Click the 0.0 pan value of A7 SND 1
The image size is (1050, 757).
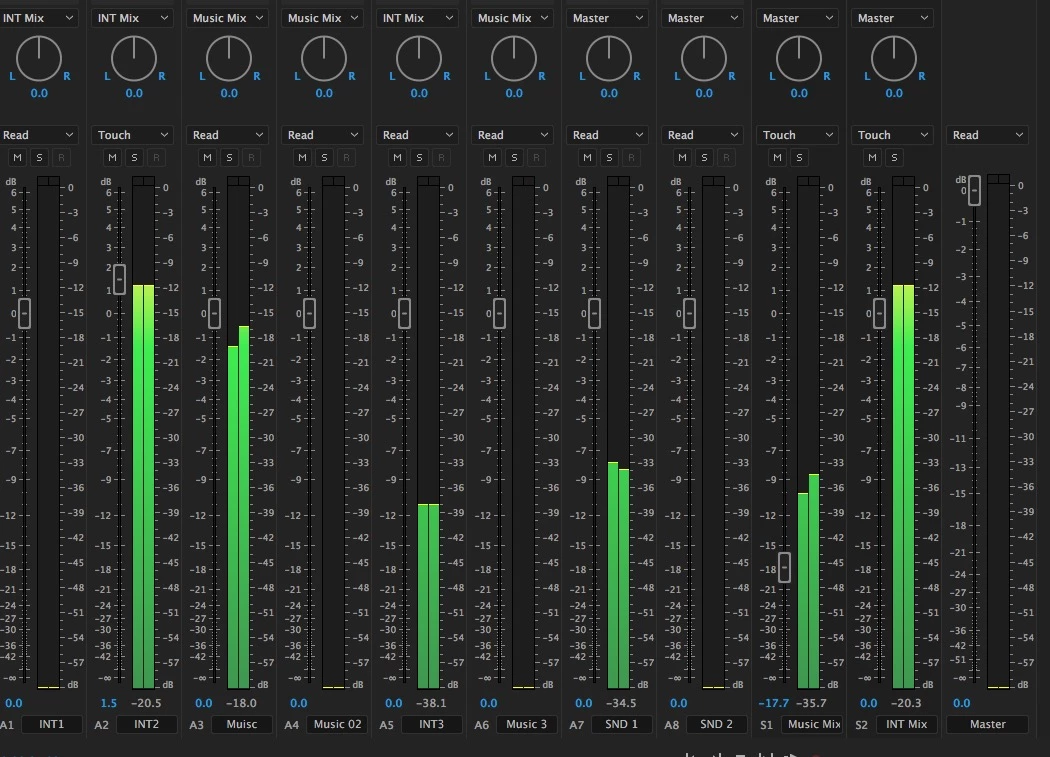click(609, 93)
